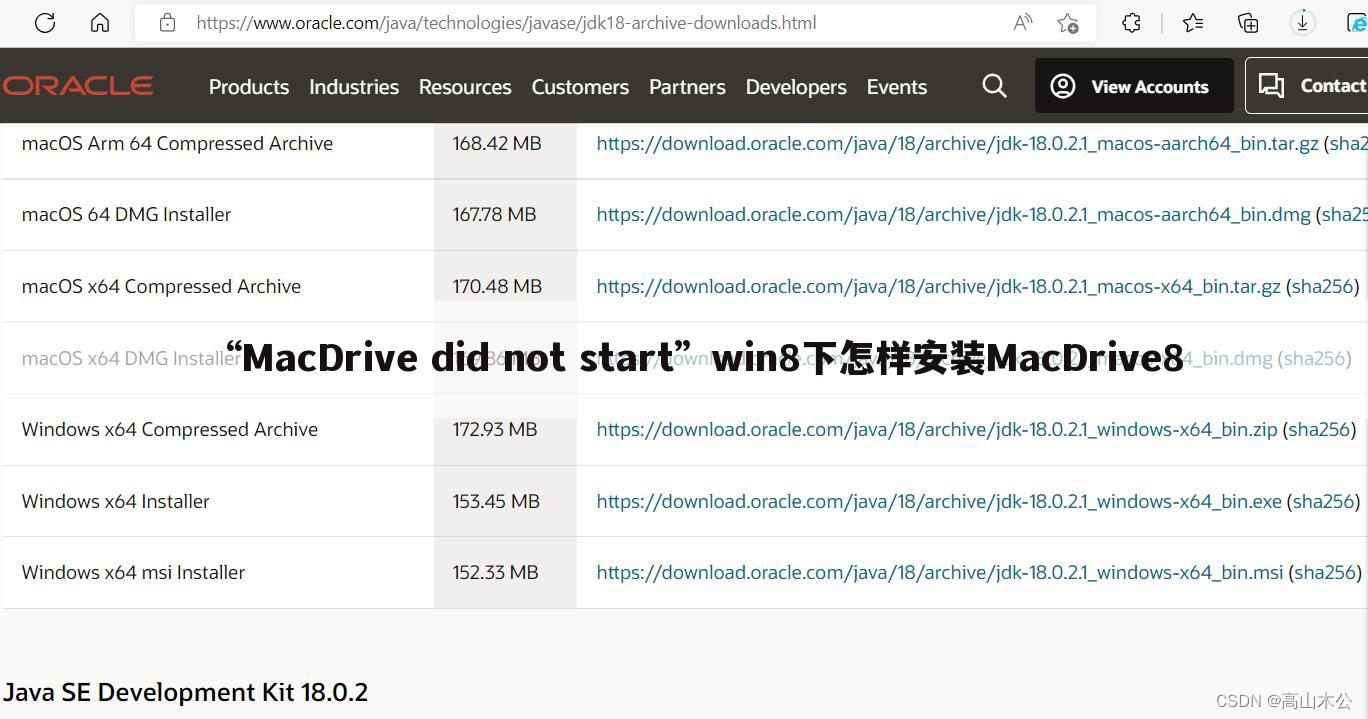Go to the browser home page icon

coord(100,22)
